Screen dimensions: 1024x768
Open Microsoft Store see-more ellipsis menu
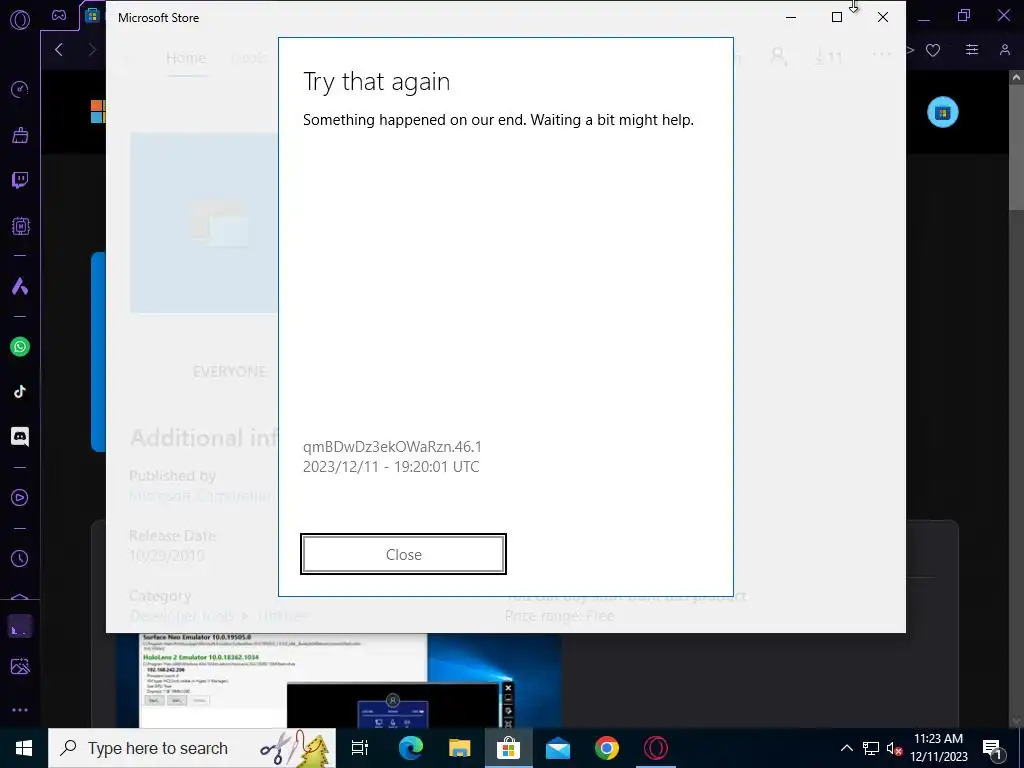(x=882, y=55)
